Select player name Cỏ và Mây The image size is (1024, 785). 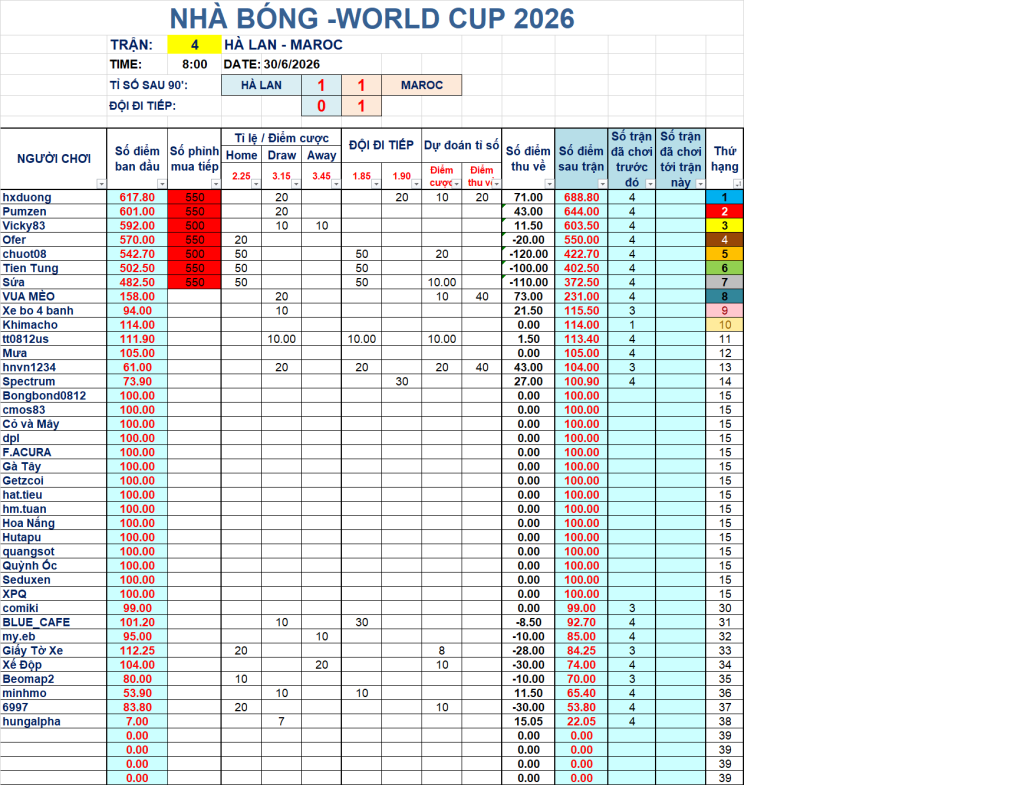31,425
